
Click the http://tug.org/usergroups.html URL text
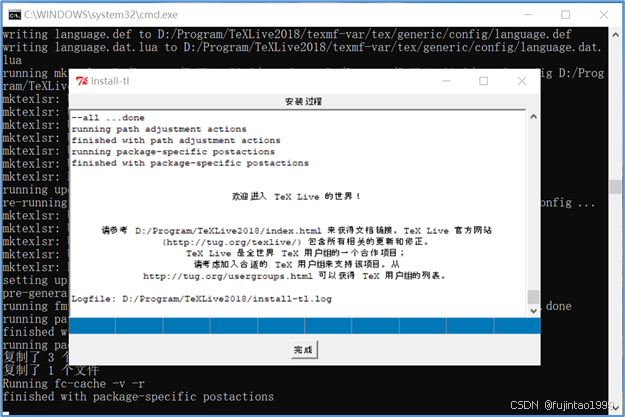coord(228,276)
